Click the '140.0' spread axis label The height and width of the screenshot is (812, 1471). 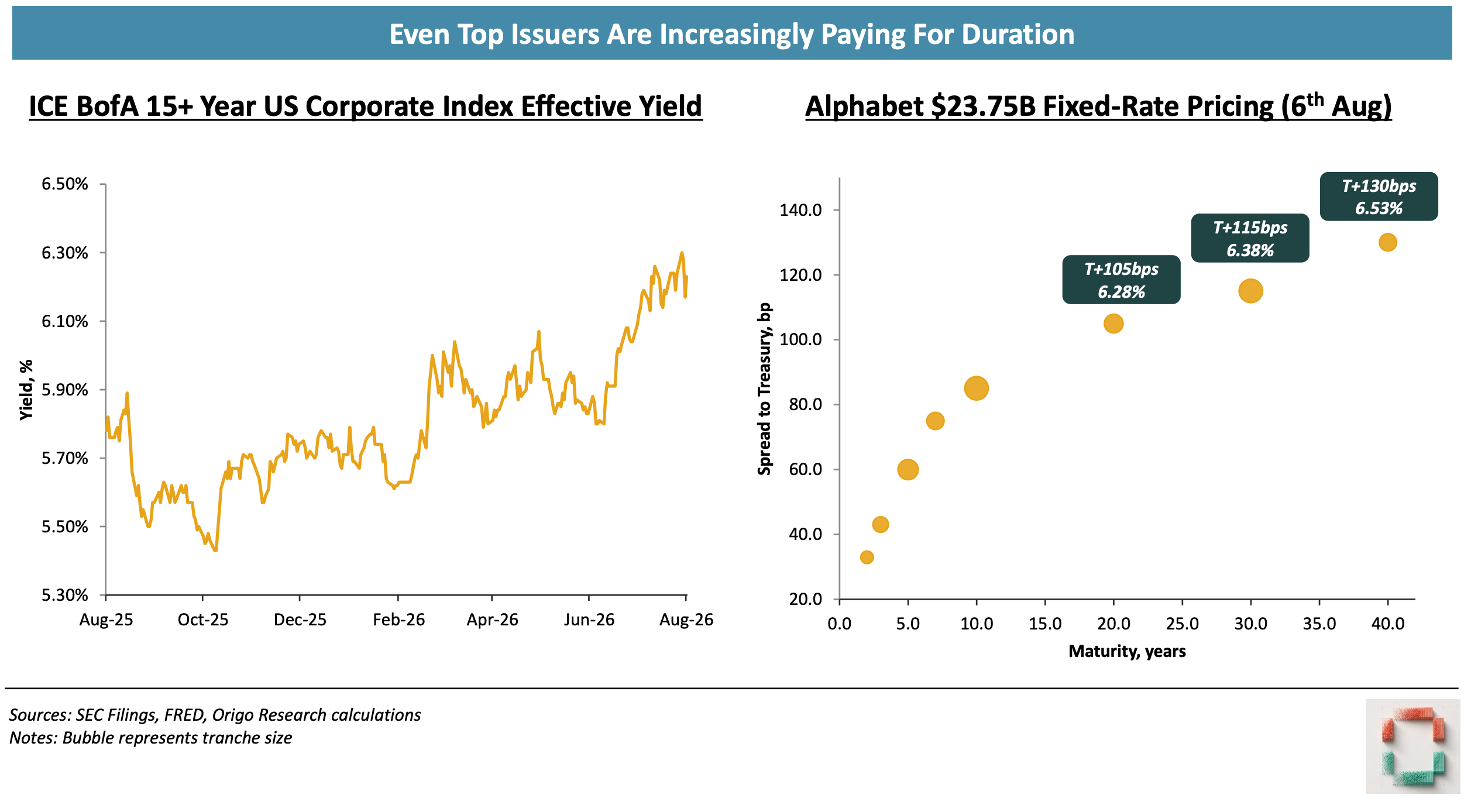click(x=800, y=210)
